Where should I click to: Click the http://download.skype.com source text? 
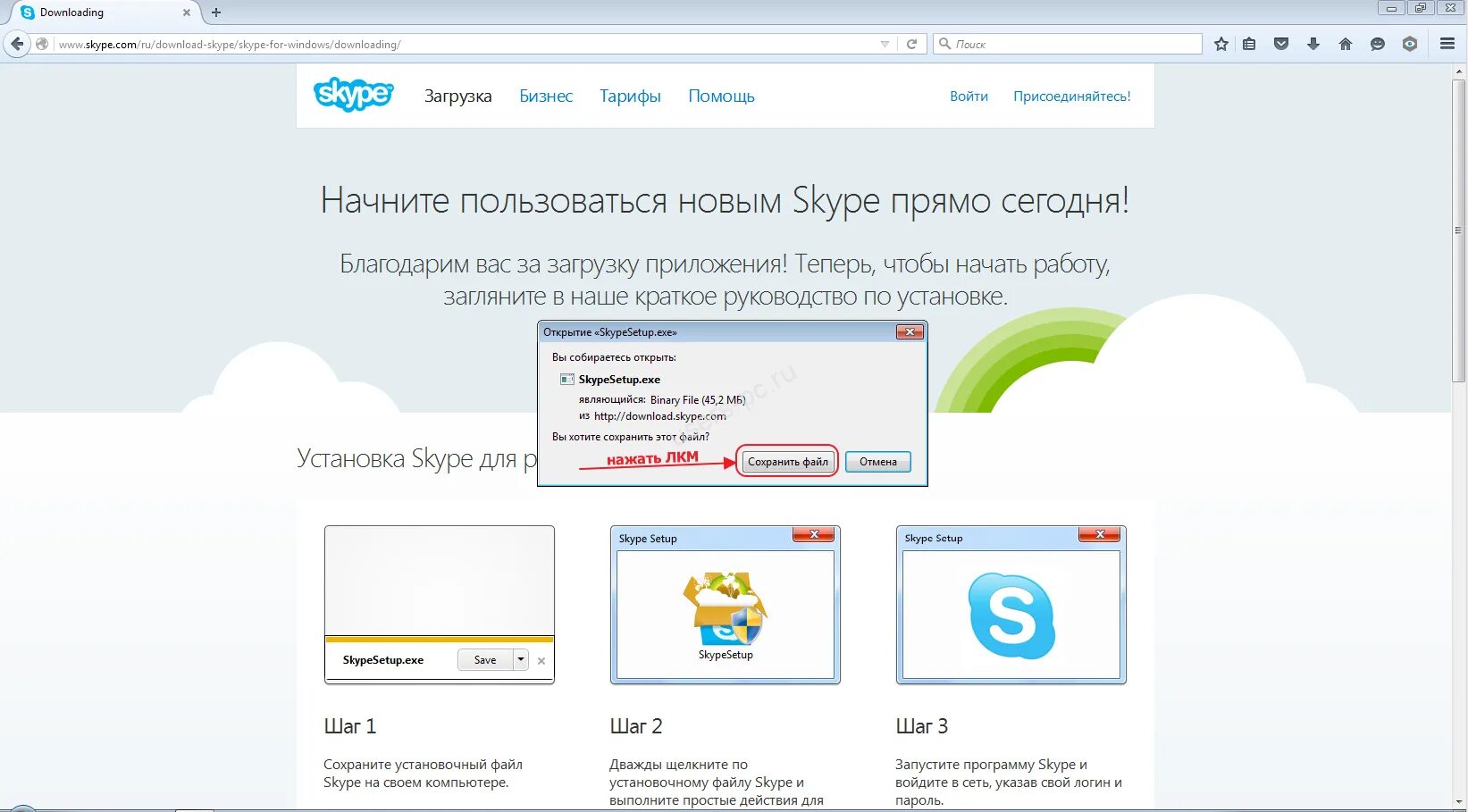(659, 416)
